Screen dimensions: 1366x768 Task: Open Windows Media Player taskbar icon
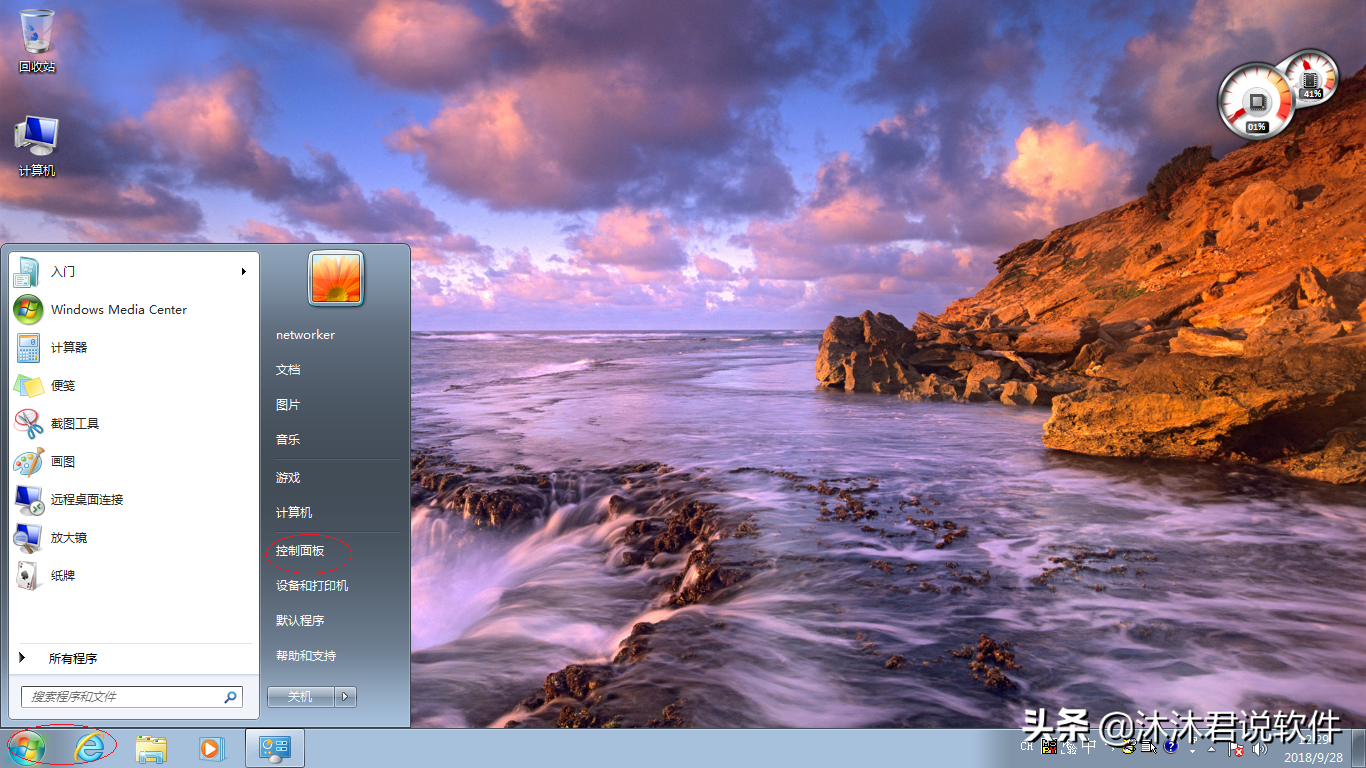point(212,748)
